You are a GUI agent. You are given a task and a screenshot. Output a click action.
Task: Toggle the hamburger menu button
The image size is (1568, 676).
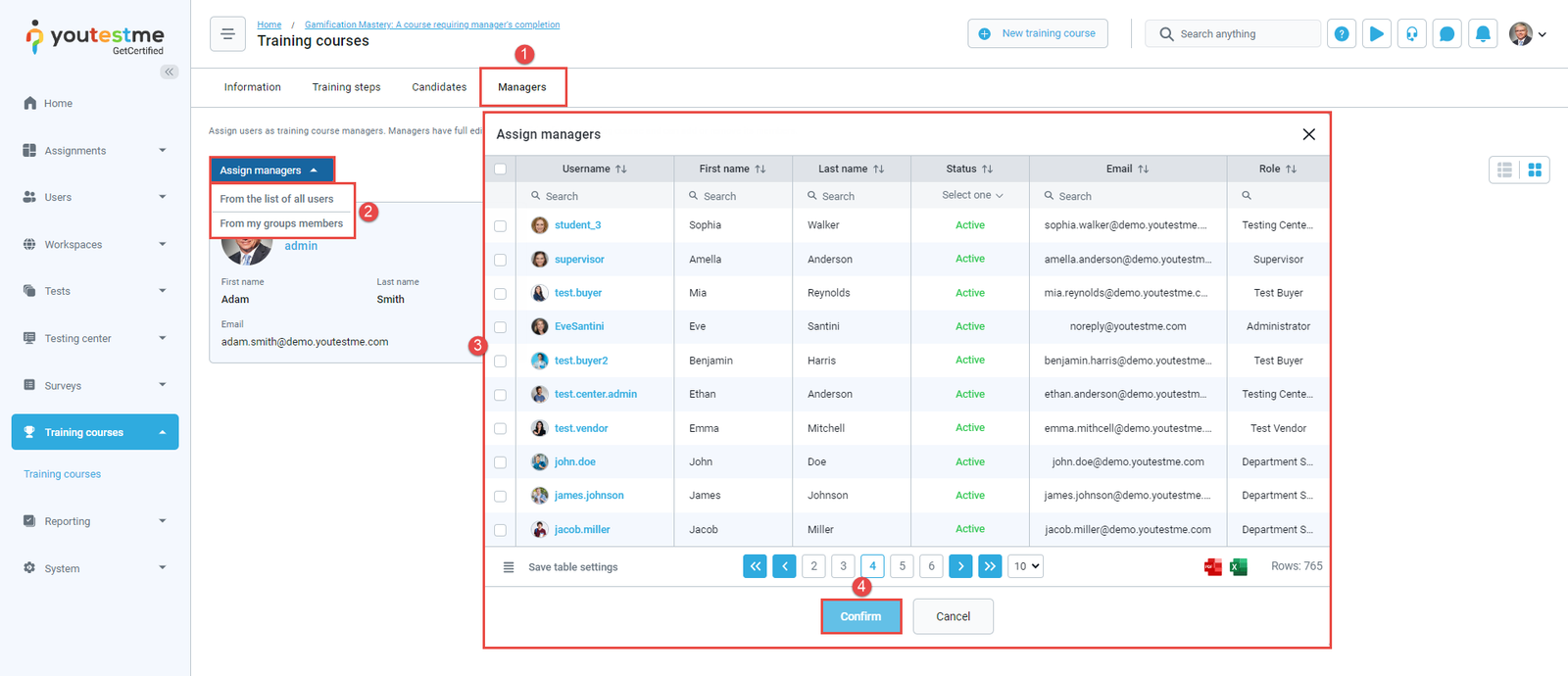tap(227, 33)
